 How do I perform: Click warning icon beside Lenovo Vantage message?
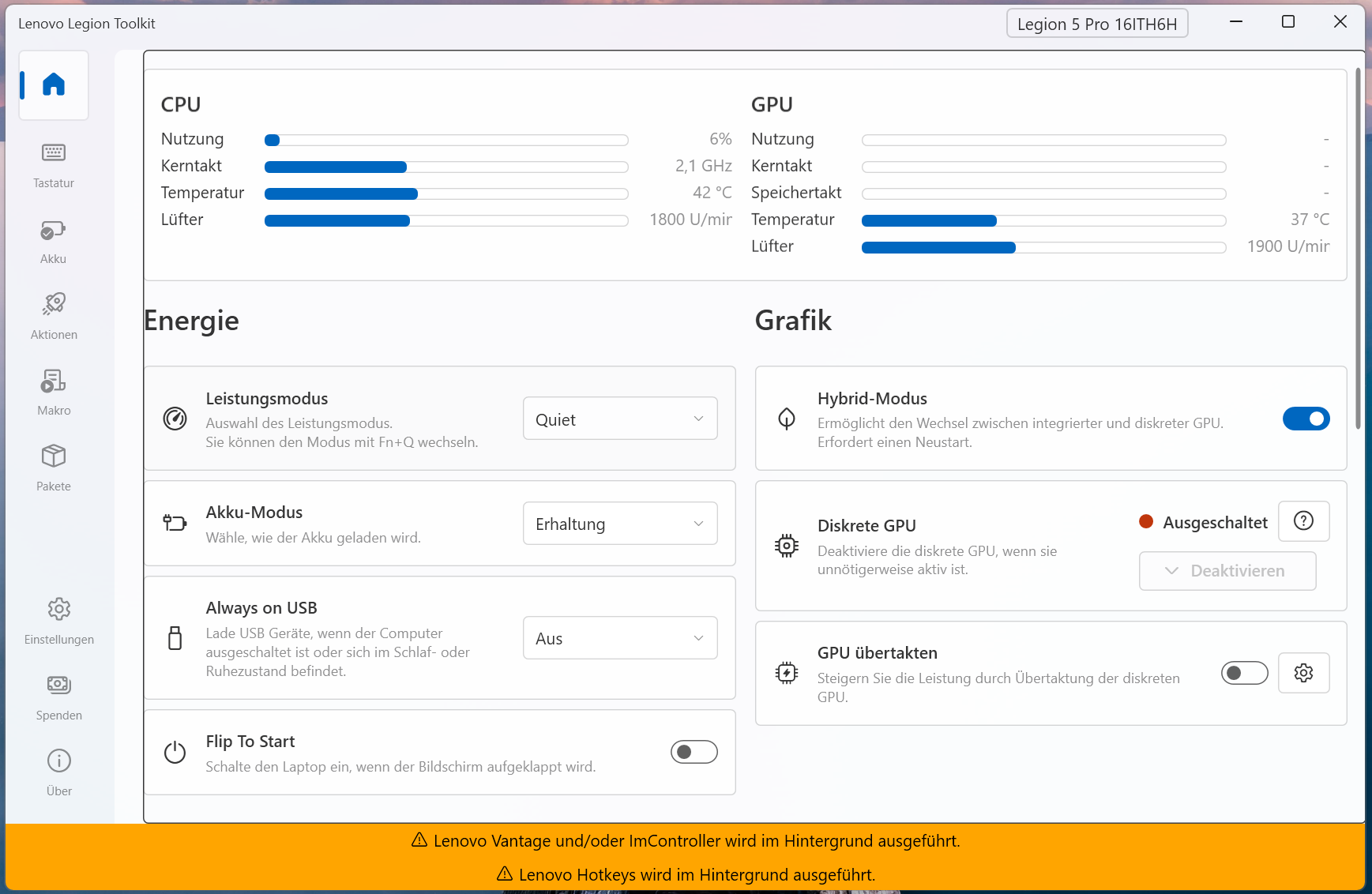(419, 840)
